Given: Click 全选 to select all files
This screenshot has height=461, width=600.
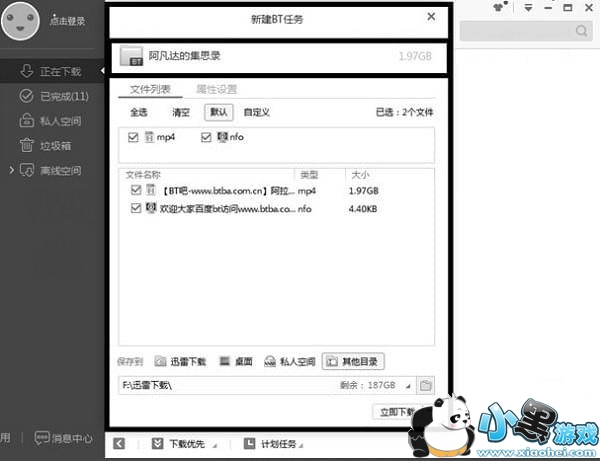Looking at the screenshot, I should click(x=139, y=112).
